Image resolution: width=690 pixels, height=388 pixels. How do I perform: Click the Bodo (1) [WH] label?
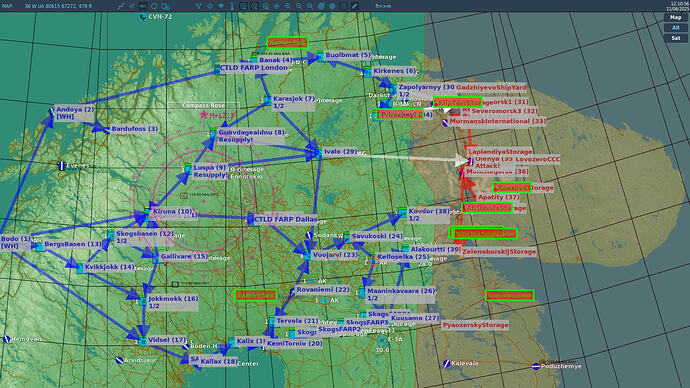click(x=15, y=242)
